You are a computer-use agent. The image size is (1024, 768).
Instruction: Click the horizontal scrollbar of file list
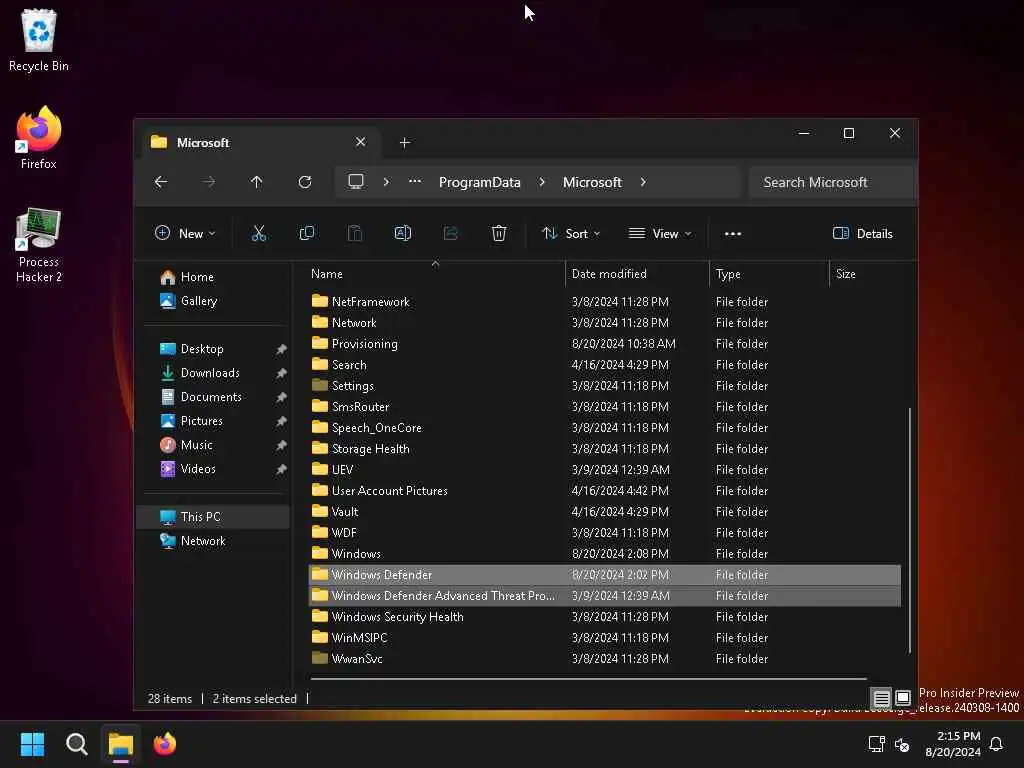tap(589, 679)
